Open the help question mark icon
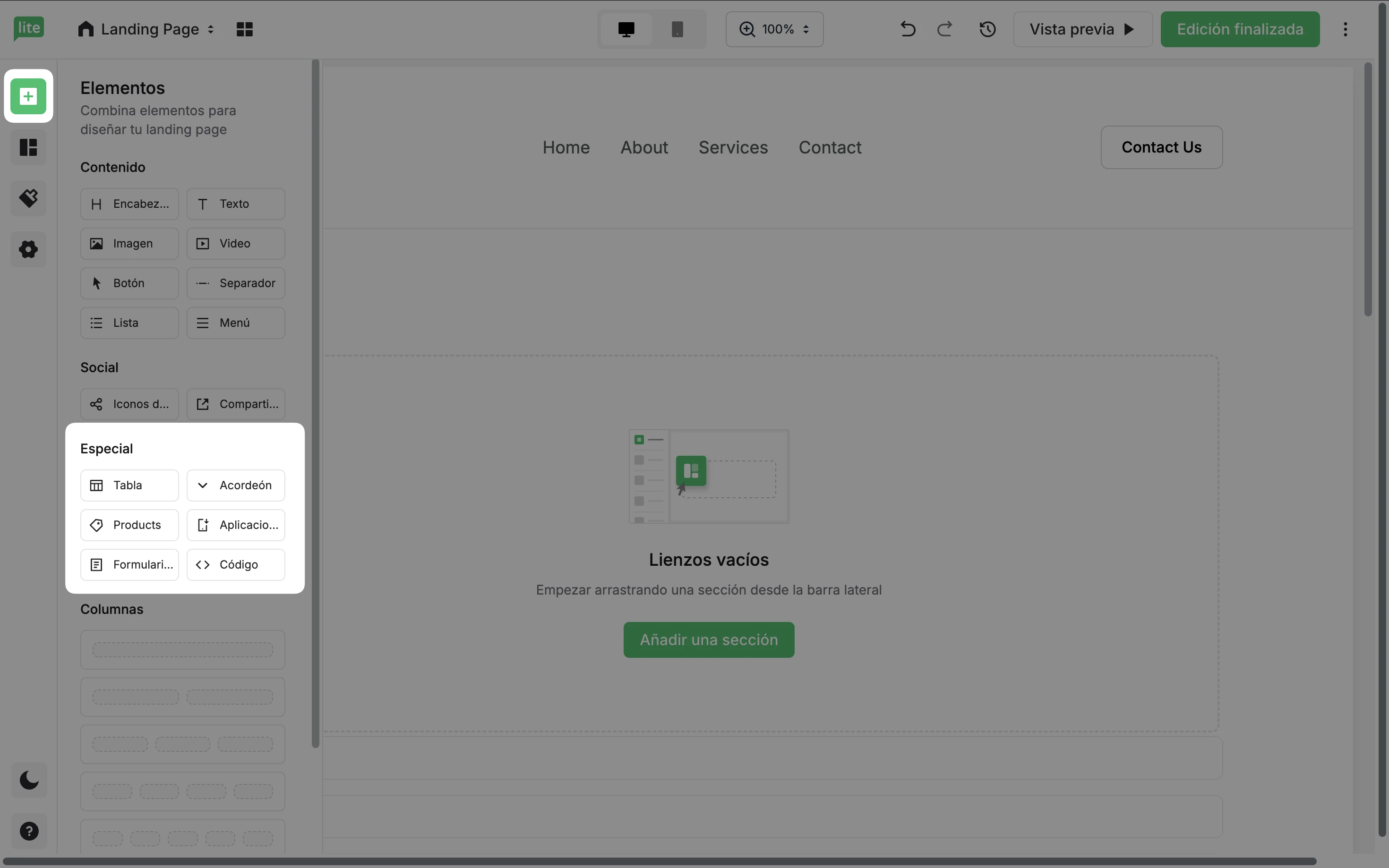Viewport: 1389px width, 868px height. 29,831
